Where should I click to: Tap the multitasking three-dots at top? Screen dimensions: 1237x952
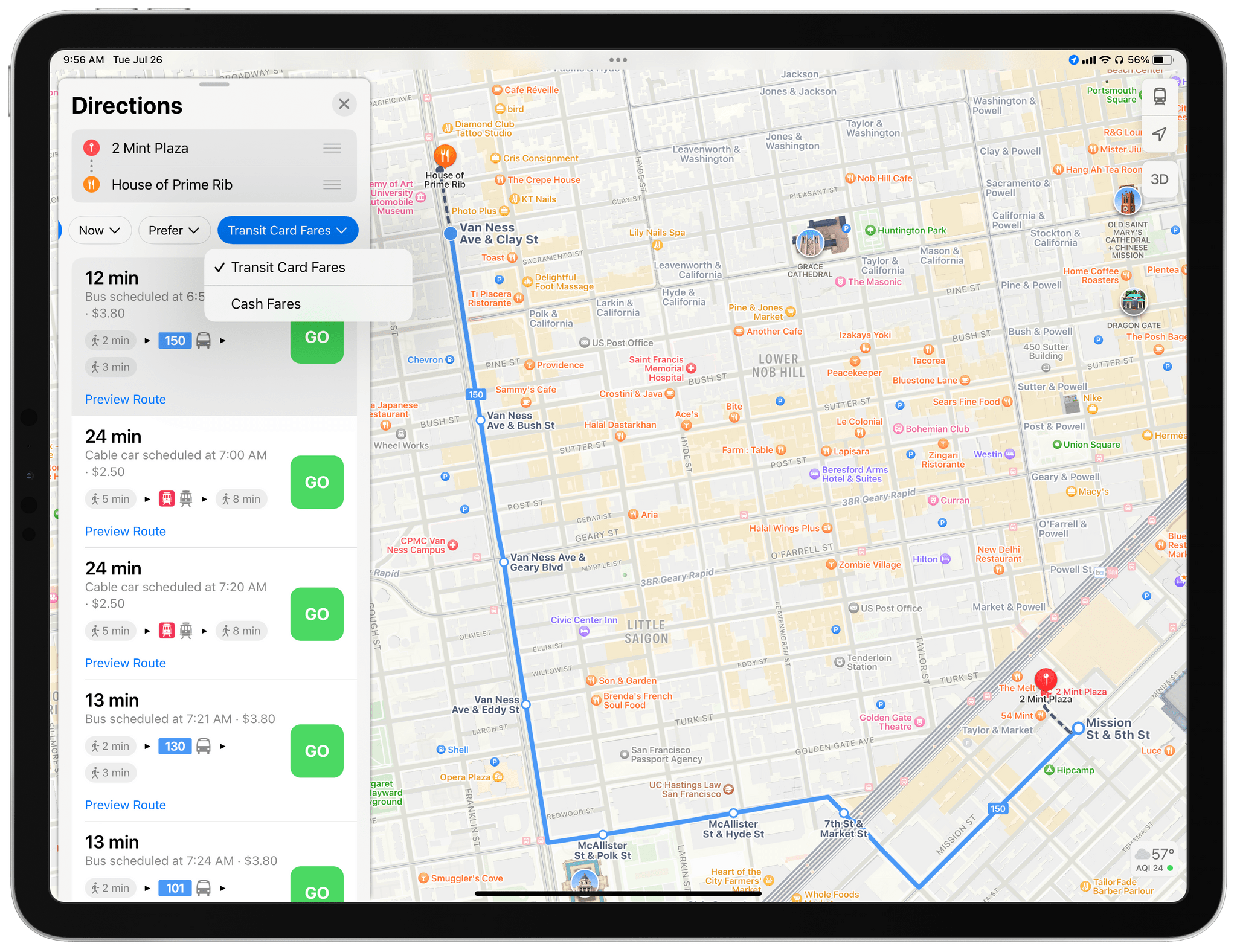point(618,60)
